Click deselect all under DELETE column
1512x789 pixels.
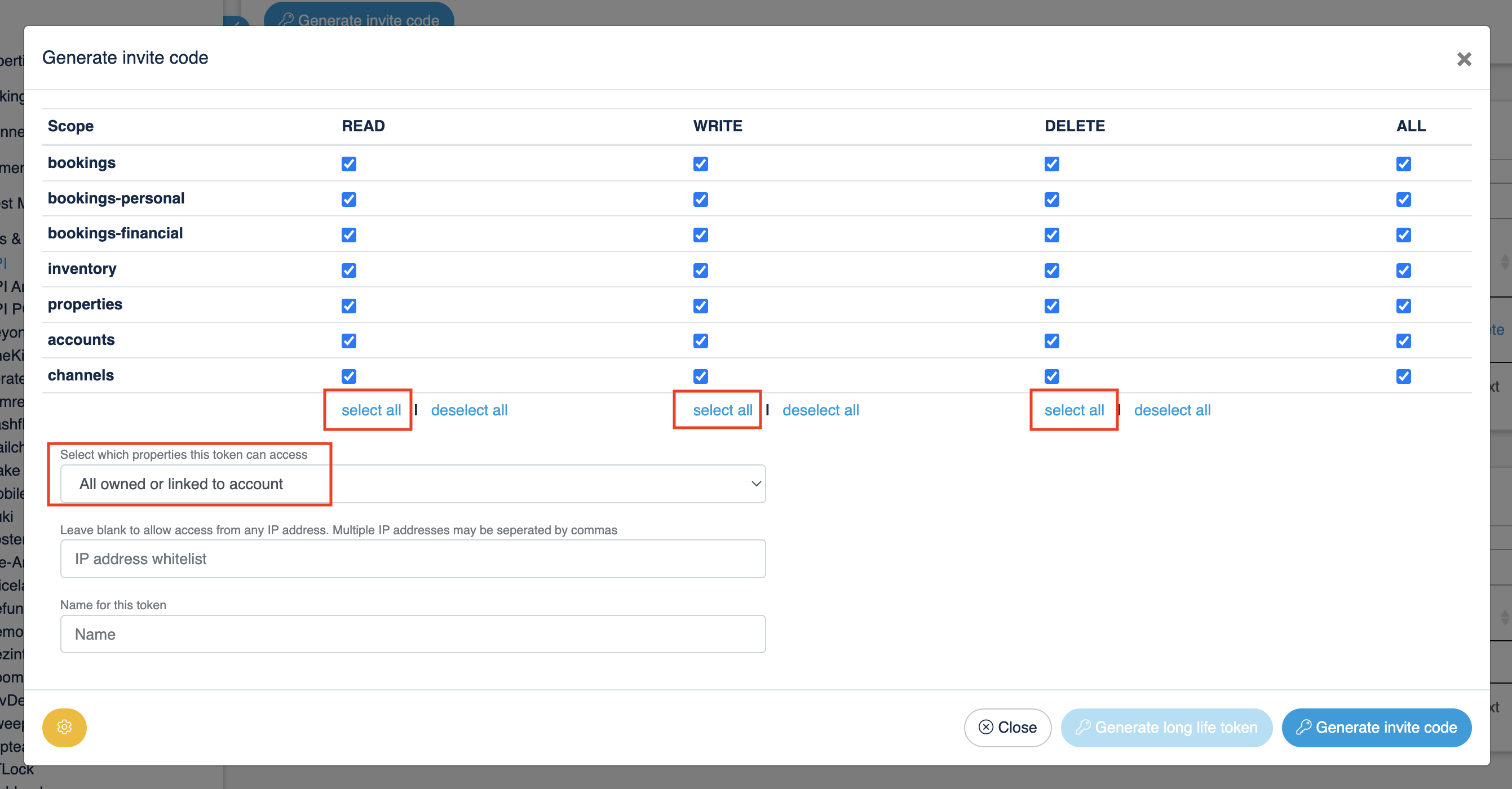[1172, 410]
